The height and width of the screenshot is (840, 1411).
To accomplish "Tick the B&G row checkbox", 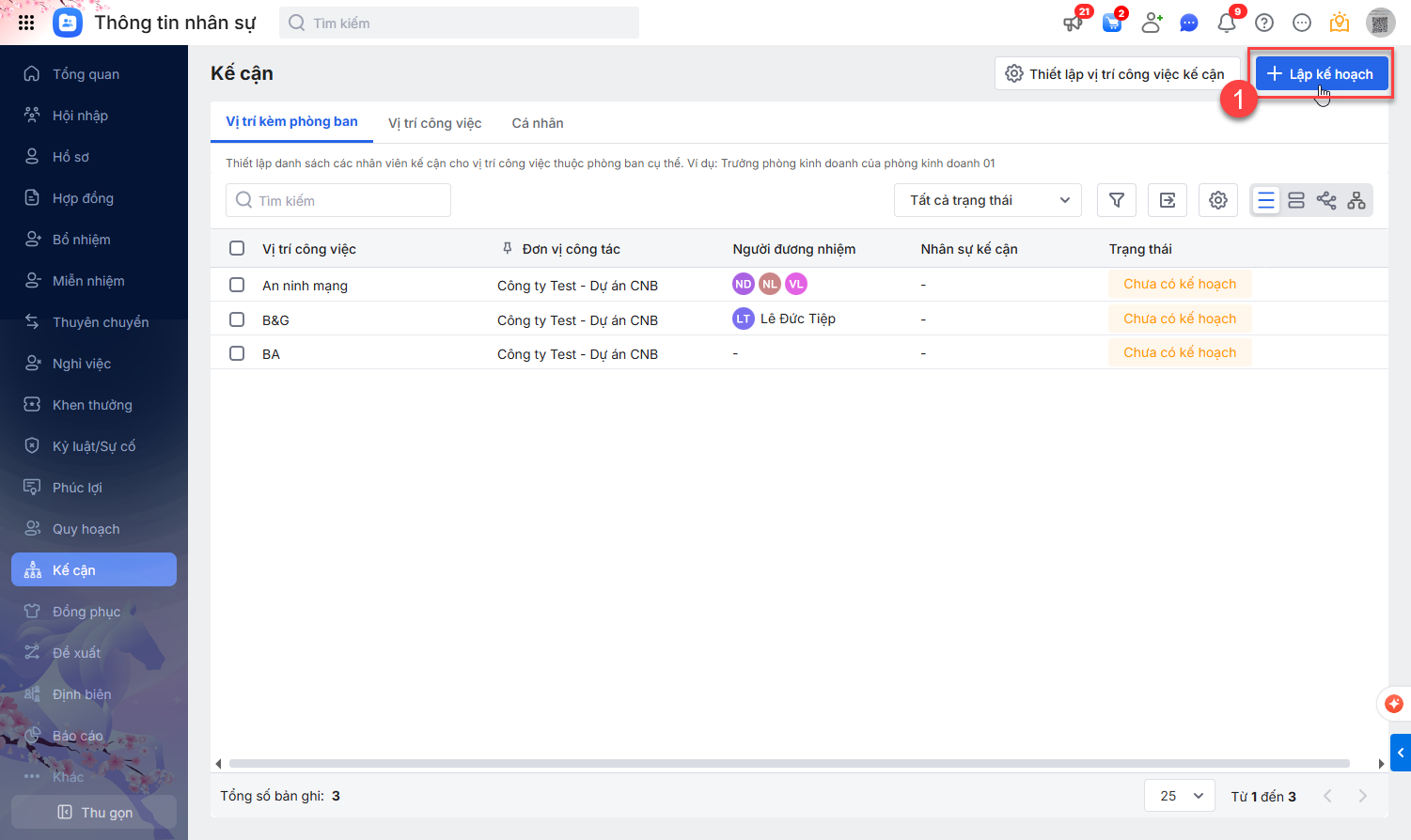I will point(237,319).
